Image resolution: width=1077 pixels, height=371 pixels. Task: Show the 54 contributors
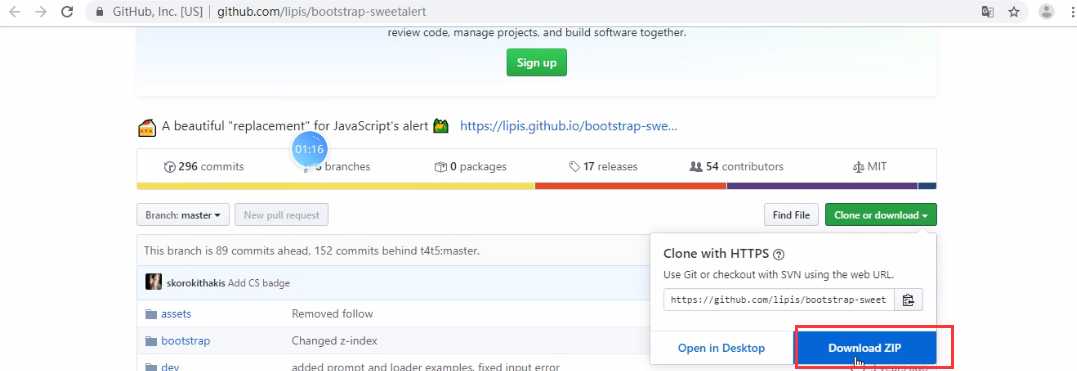tap(736, 166)
